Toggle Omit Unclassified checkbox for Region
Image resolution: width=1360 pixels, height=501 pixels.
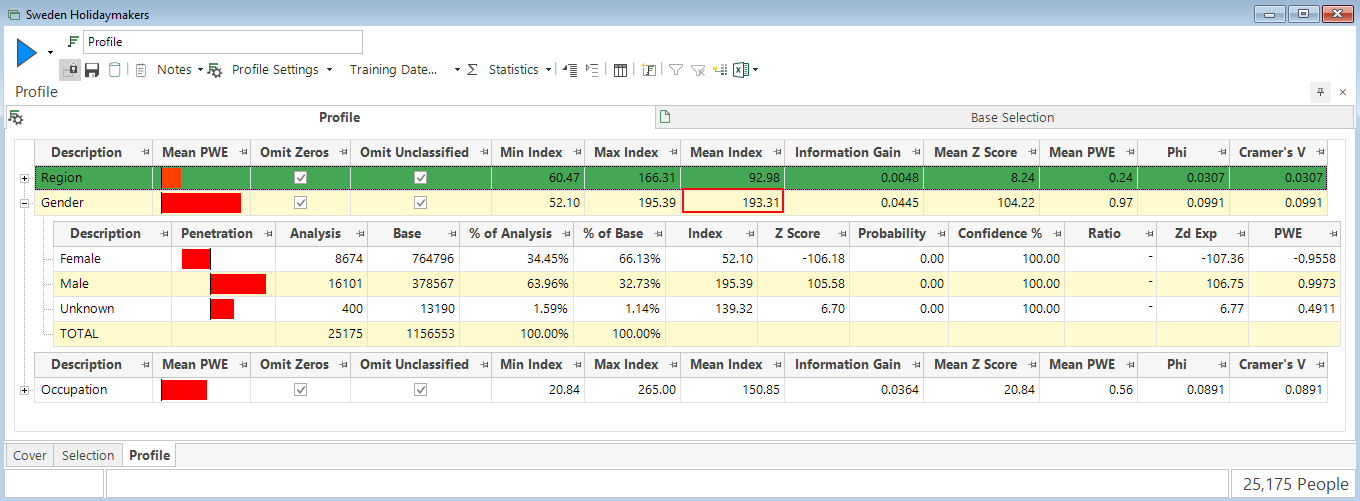click(421, 178)
